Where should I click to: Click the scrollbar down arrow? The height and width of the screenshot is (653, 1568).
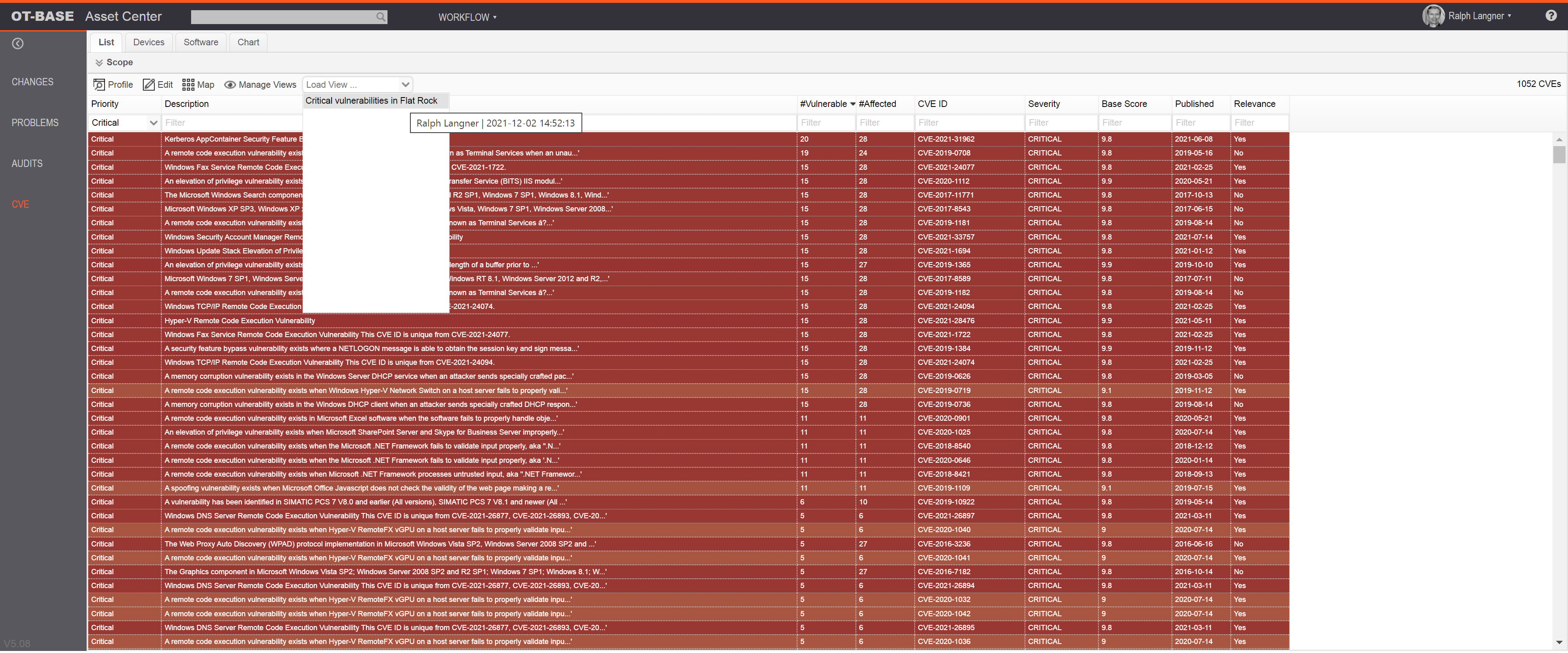coord(1558,642)
